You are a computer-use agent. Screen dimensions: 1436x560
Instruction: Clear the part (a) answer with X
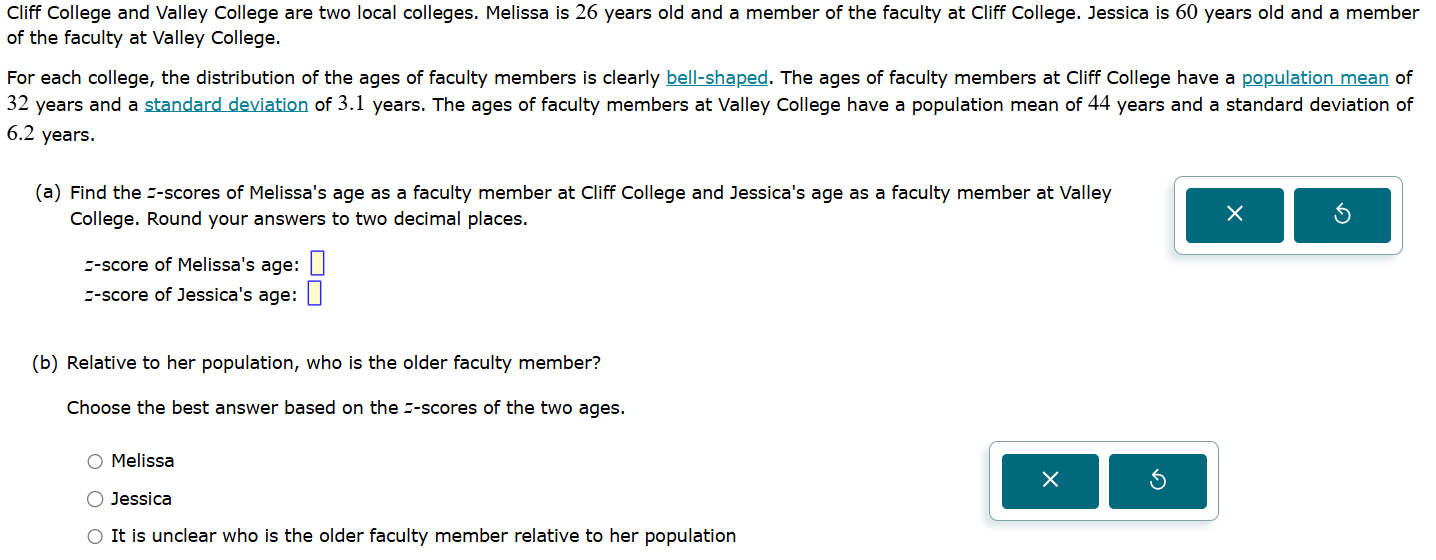tap(1234, 215)
